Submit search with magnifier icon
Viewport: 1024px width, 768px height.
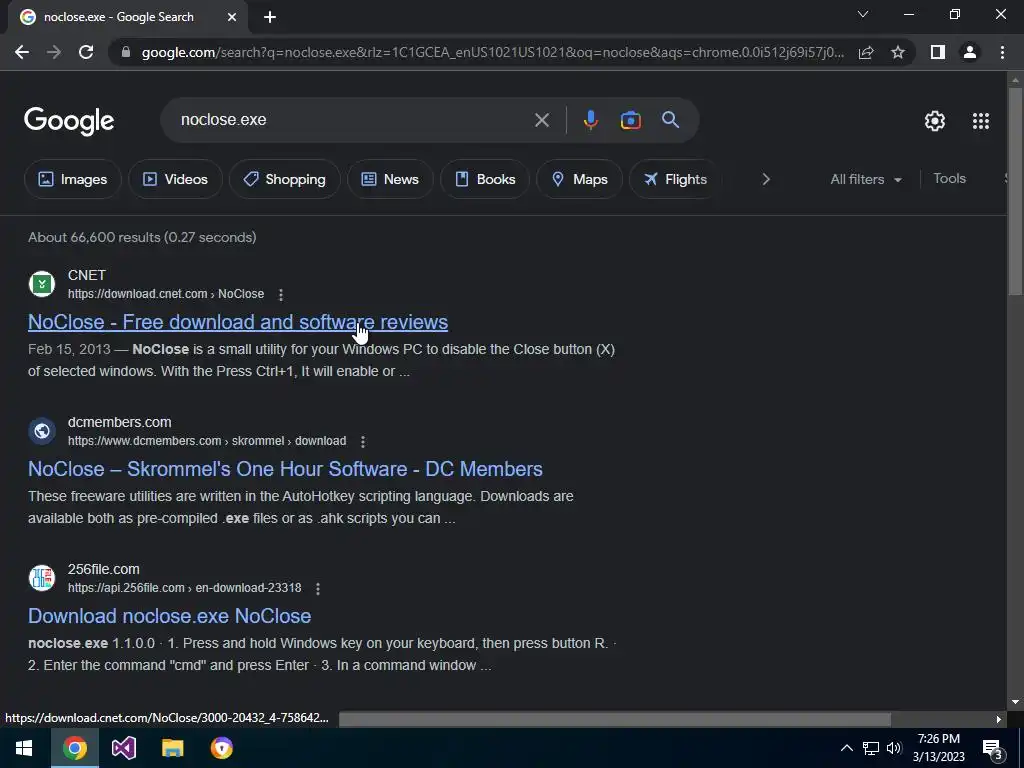click(x=671, y=120)
